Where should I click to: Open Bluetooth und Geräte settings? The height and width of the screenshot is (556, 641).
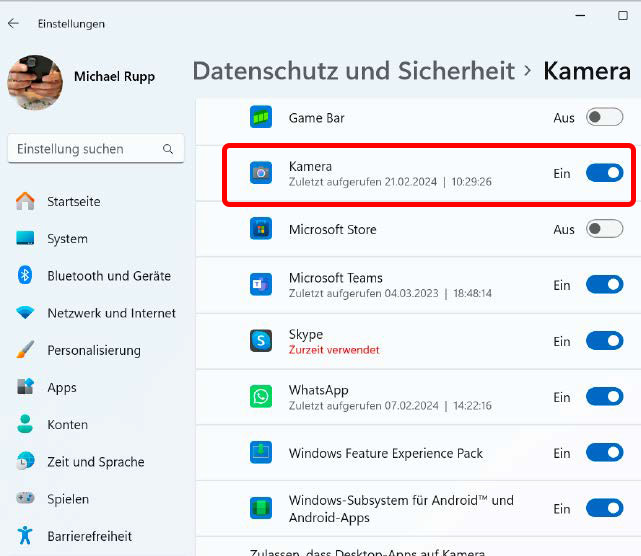[109, 276]
